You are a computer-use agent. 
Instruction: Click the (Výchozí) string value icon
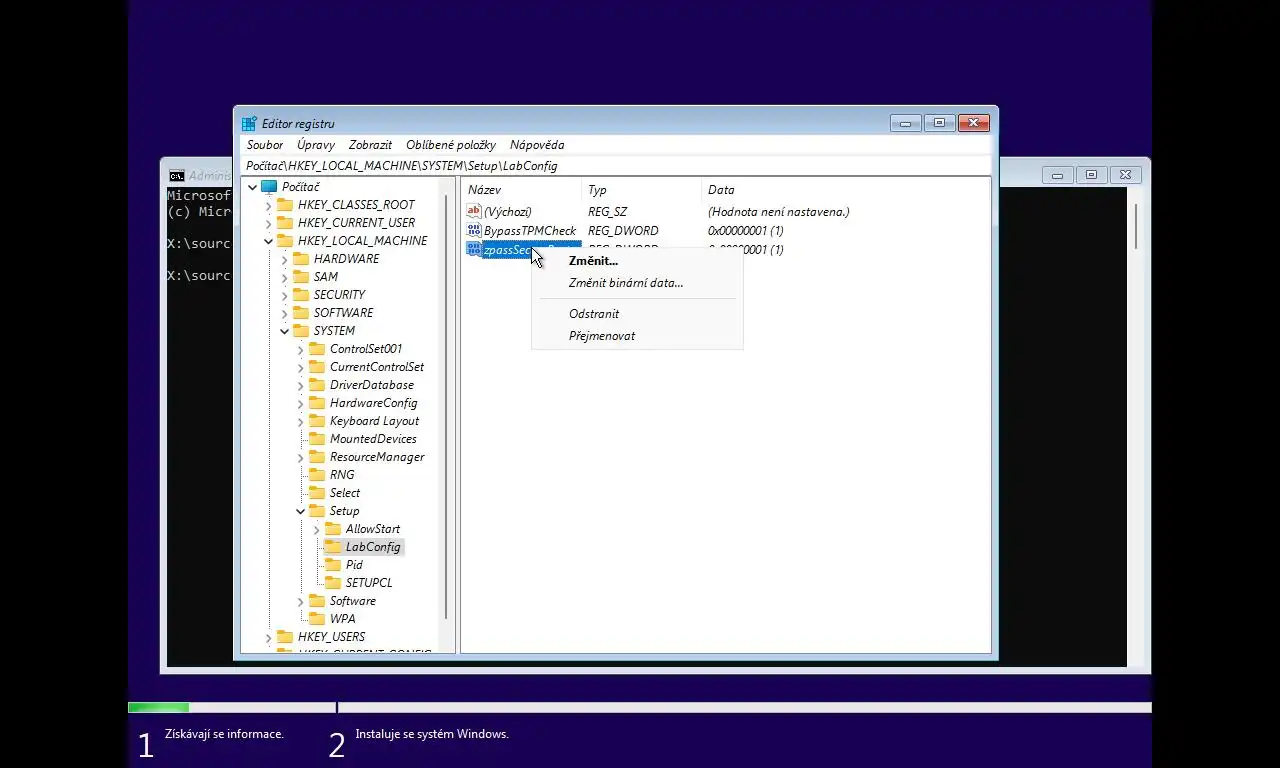tap(474, 211)
